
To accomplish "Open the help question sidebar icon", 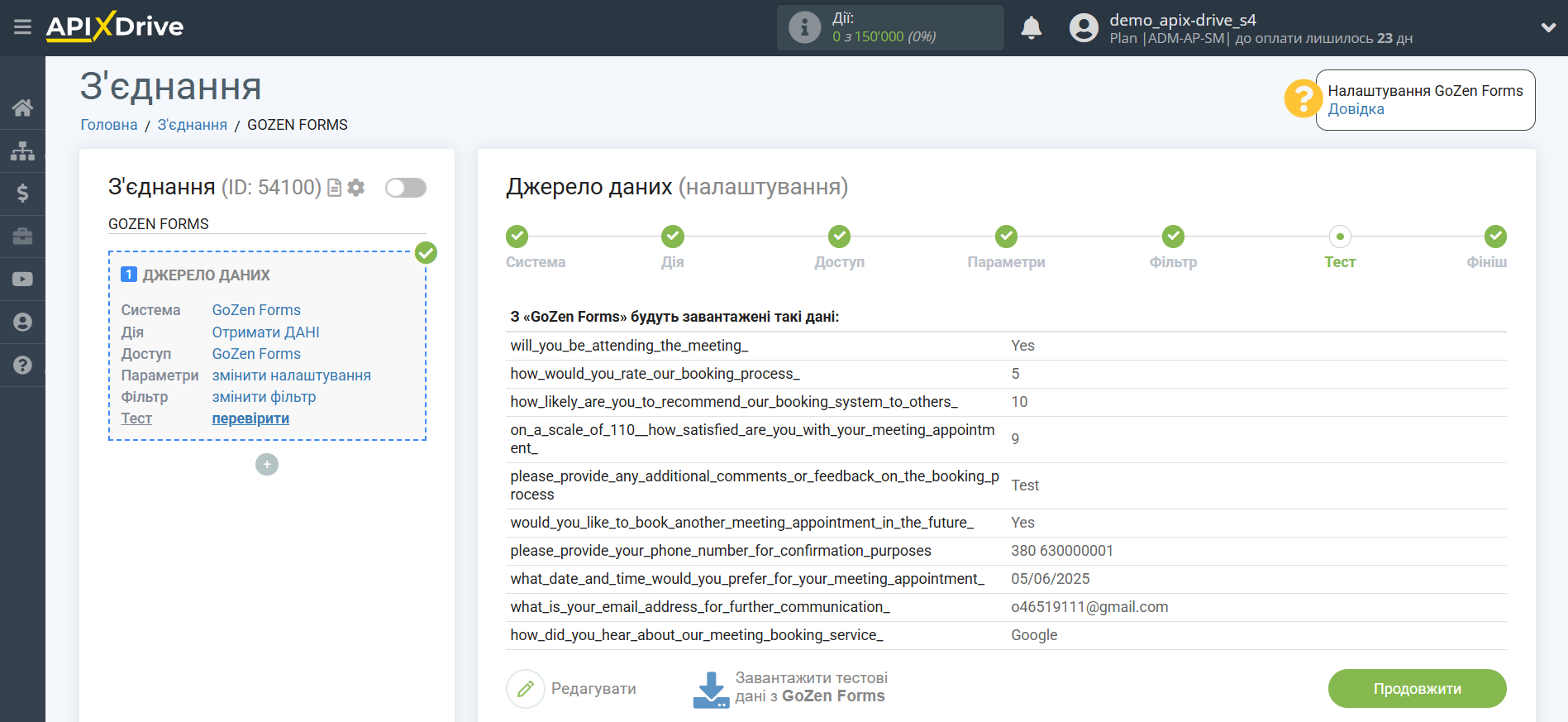I will click(x=22, y=365).
